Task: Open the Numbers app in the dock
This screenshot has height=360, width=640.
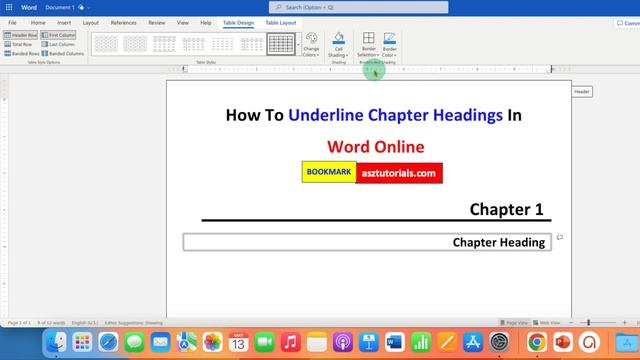Action: [421, 342]
